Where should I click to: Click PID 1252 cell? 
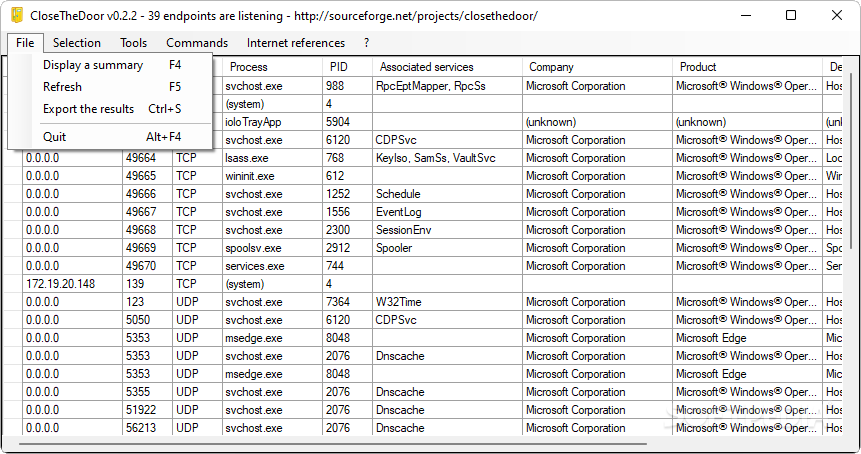coord(348,194)
